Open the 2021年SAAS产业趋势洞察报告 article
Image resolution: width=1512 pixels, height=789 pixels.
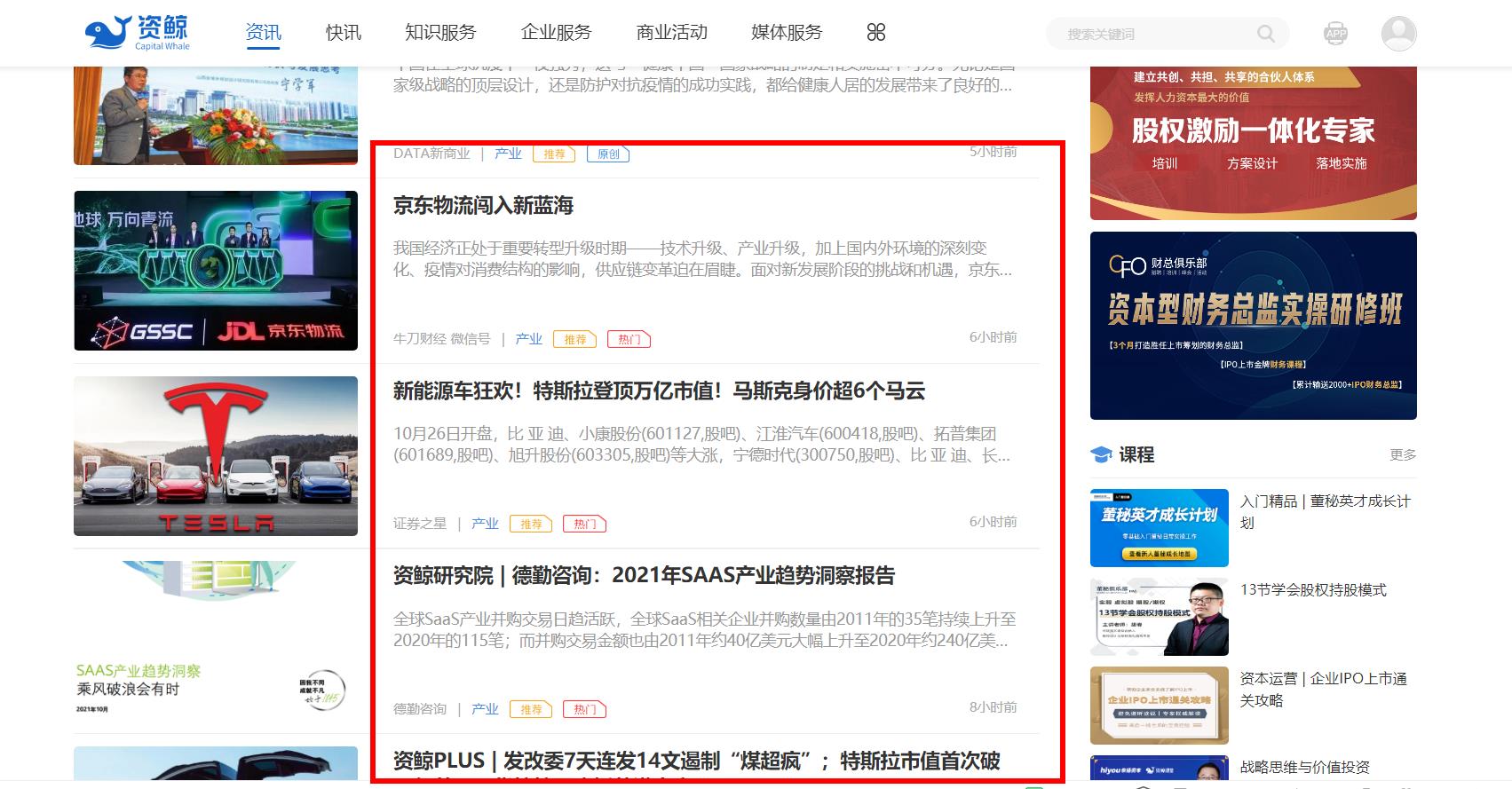coord(644,576)
